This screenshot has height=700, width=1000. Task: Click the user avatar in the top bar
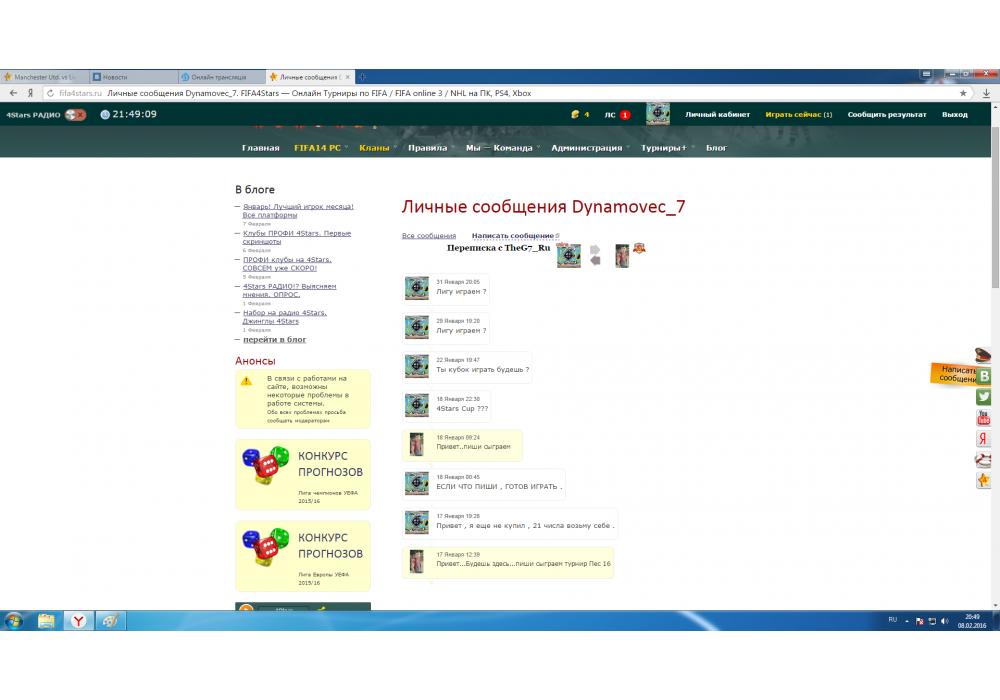658,114
